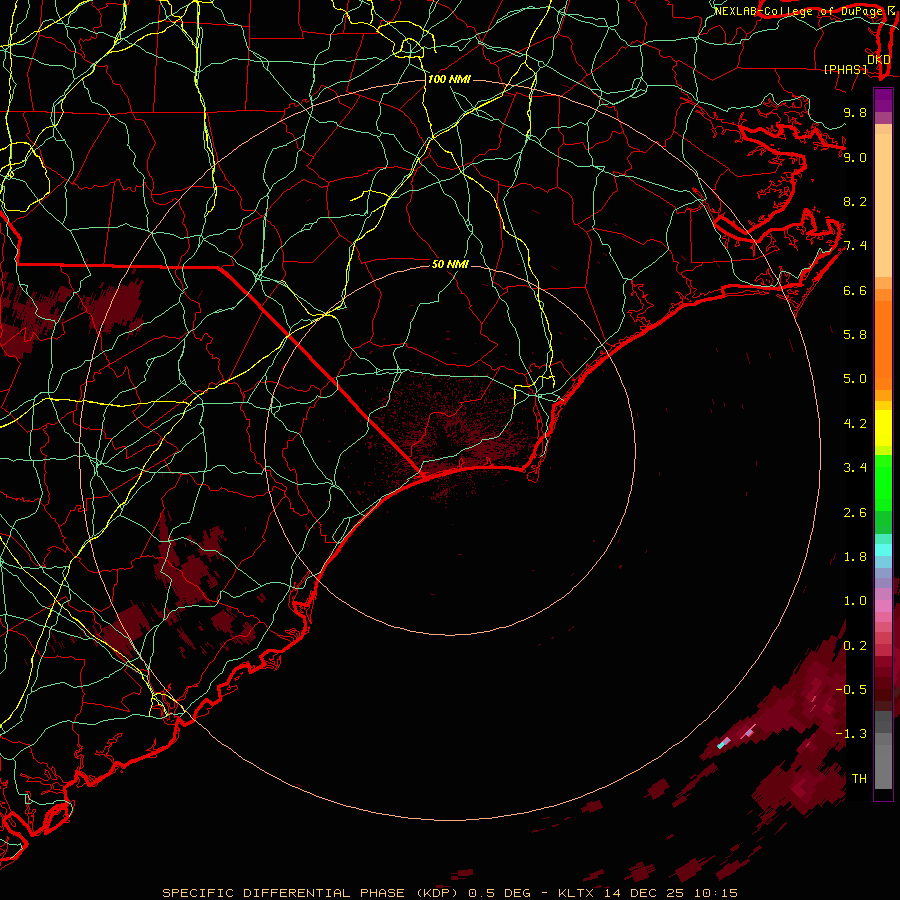Viewport: 900px width, 900px height.
Task: Pick the orange band on the color scale
Action: pos(883,346)
